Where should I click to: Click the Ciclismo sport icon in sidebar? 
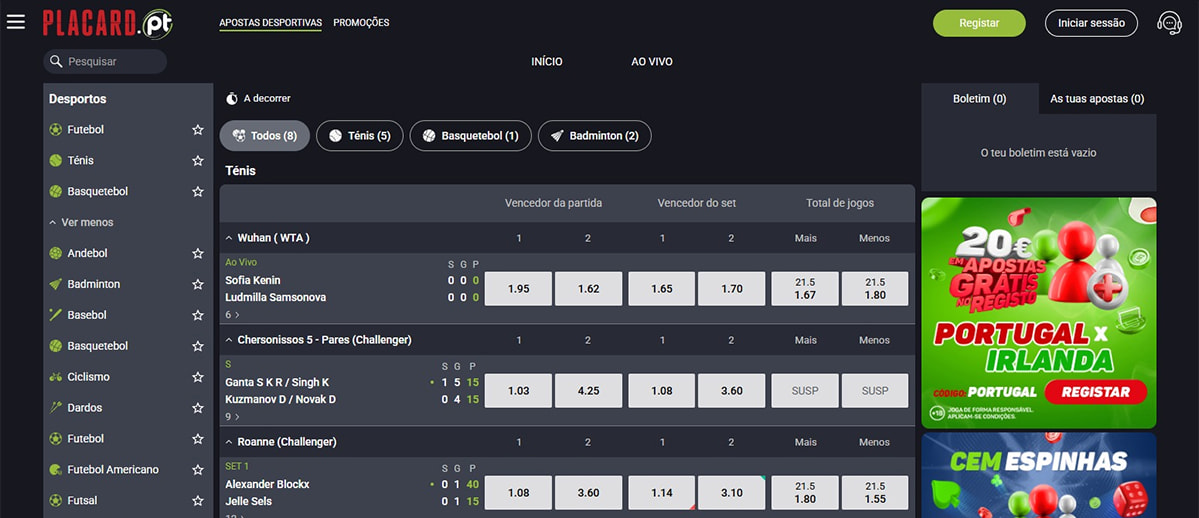pos(56,377)
